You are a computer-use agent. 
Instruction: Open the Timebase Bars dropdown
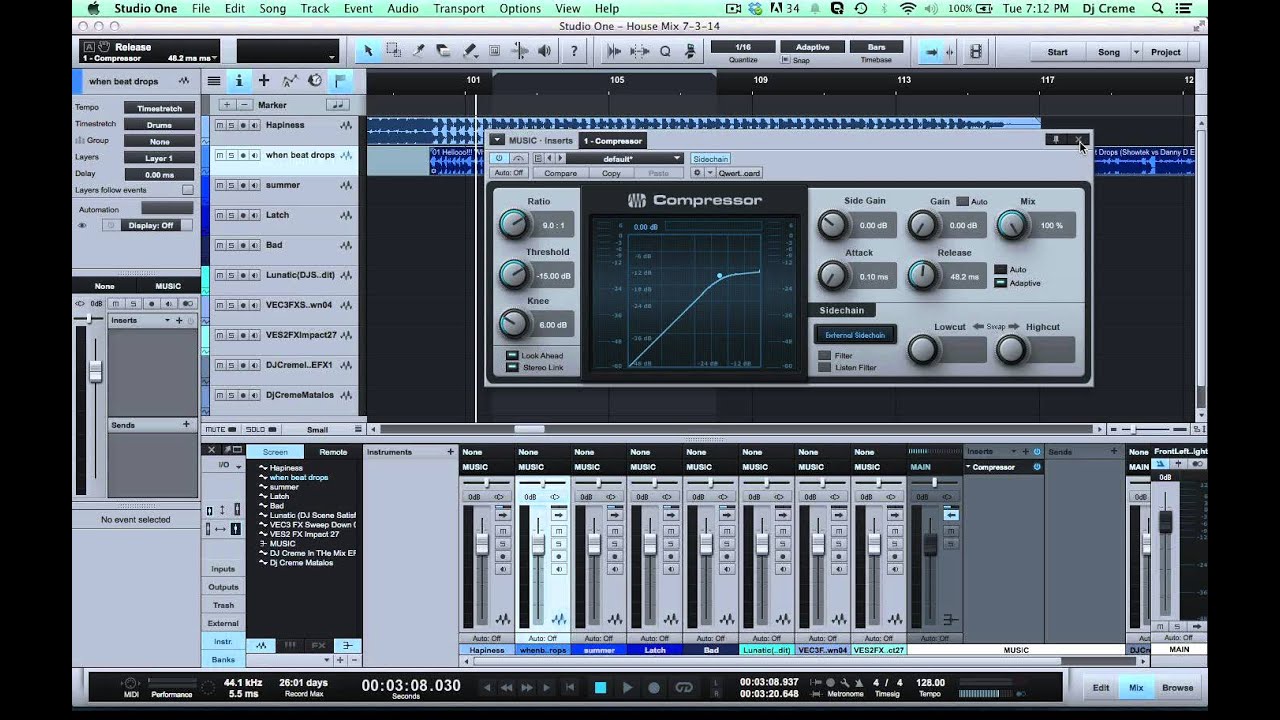875,47
